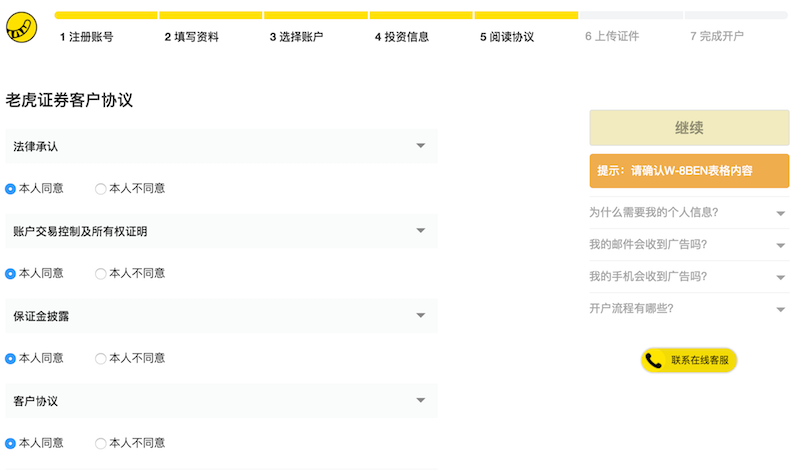Select 本人不同意 under 保证金披露
Screen dimensions: 800x470
pyautogui.click(x=101, y=359)
